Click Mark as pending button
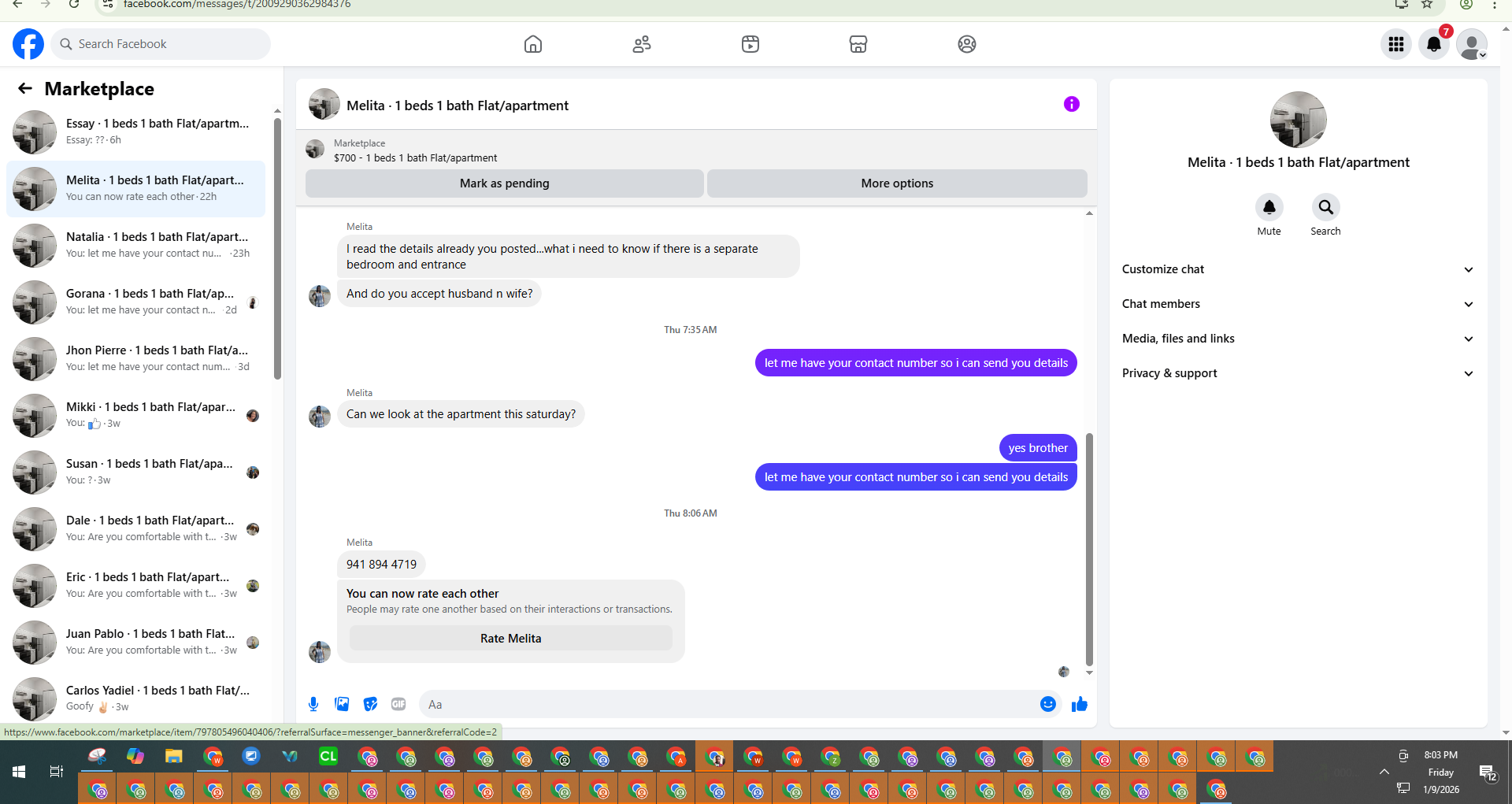 coord(504,183)
